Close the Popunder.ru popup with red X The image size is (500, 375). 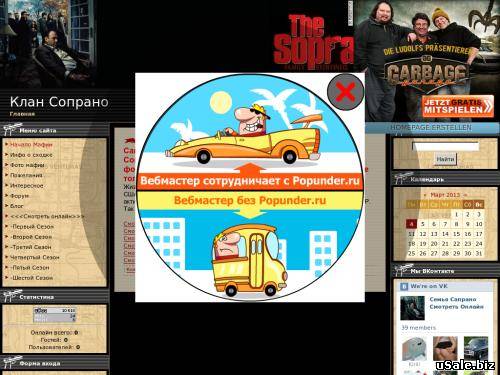pyautogui.click(x=345, y=92)
